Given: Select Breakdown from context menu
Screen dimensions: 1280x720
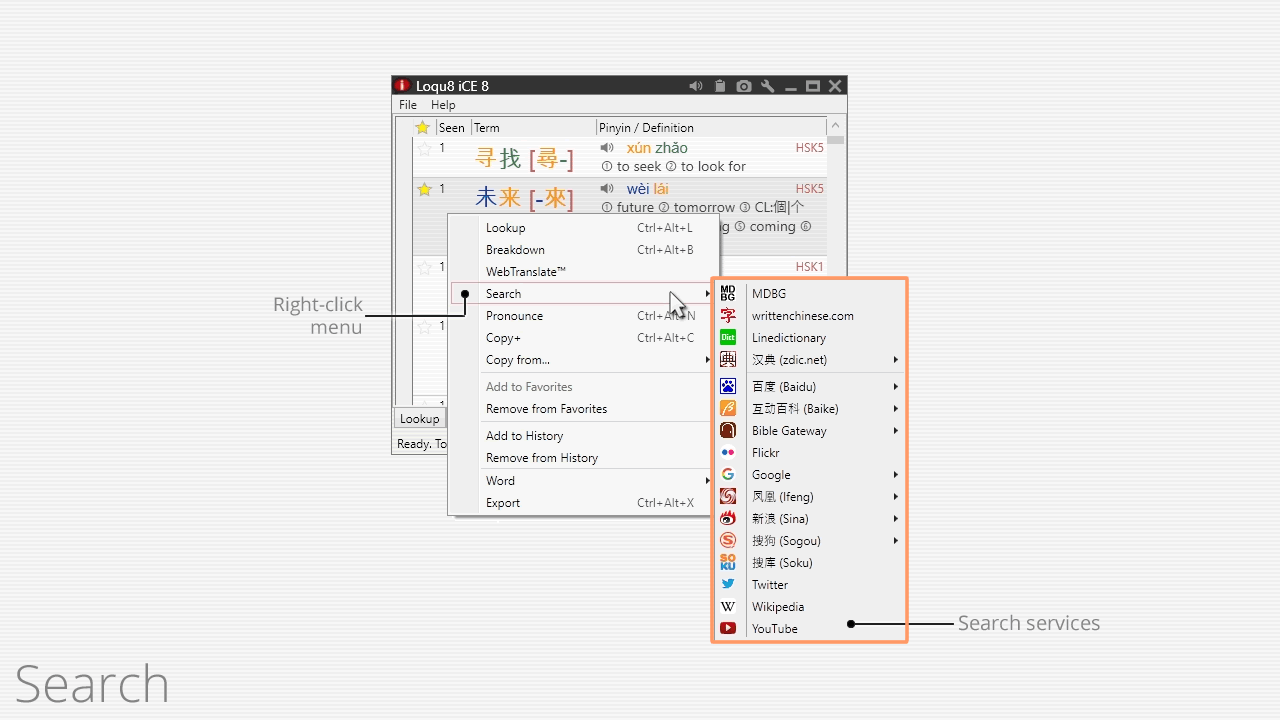Looking at the screenshot, I should 515,250.
